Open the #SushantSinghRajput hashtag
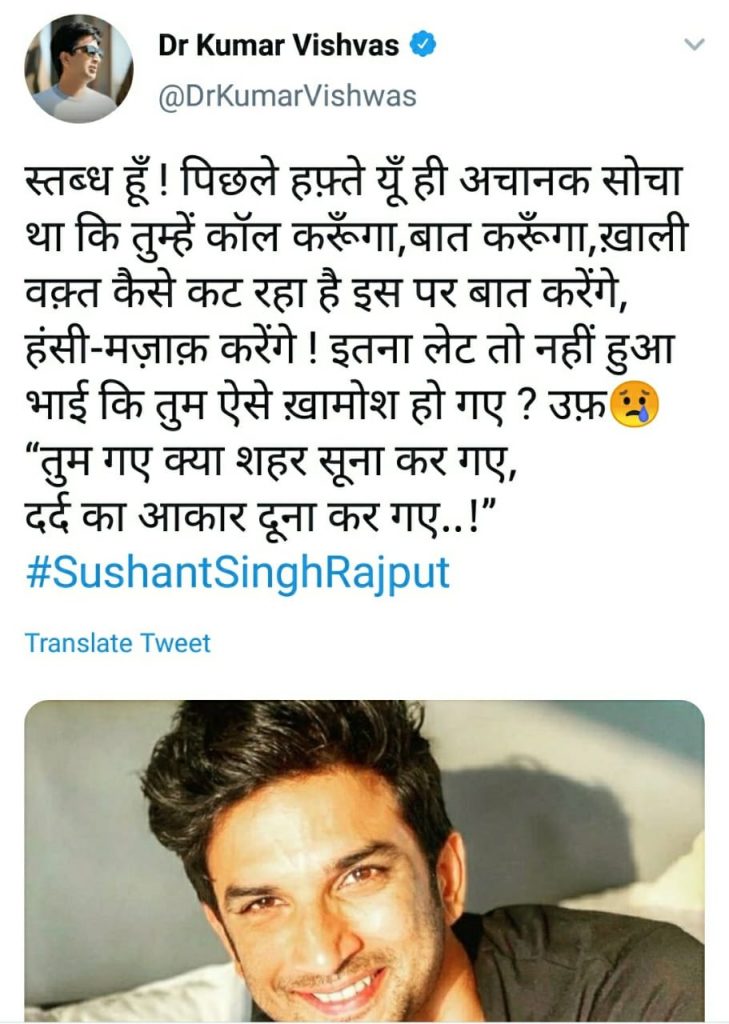This screenshot has height=1024, width=729. pyautogui.click(x=238, y=573)
